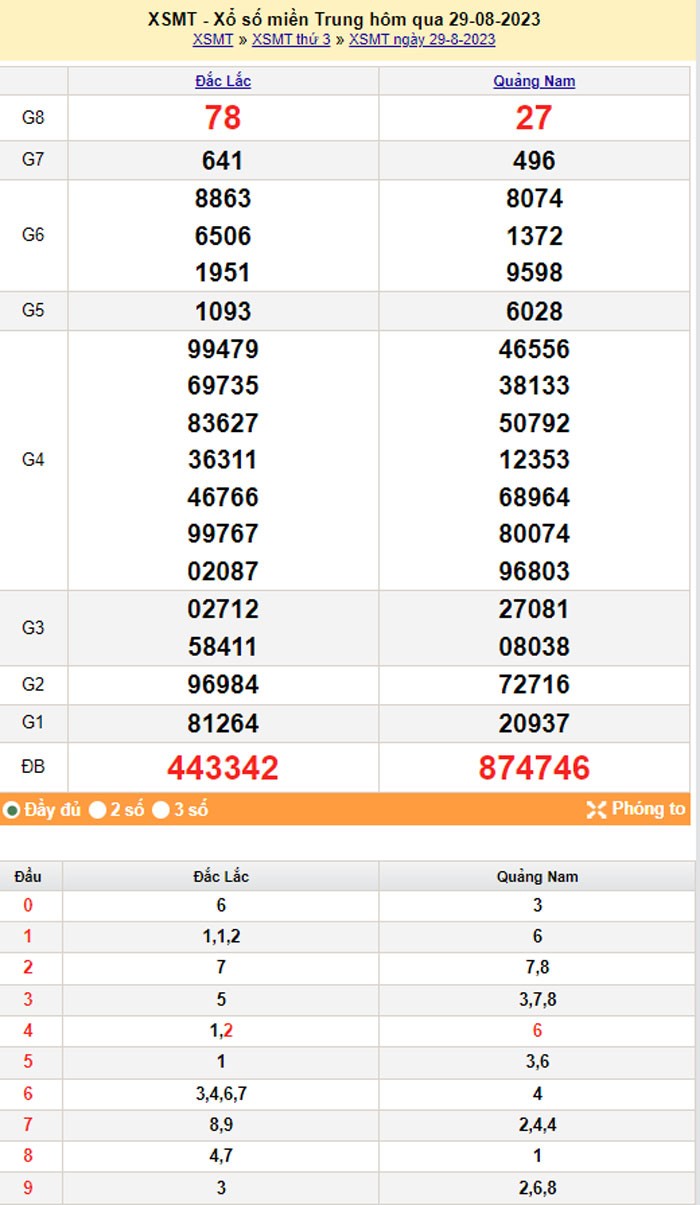700x1205 pixels.
Task: Open the underlined Quảng Nam province link
Action: click(x=534, y=82)
